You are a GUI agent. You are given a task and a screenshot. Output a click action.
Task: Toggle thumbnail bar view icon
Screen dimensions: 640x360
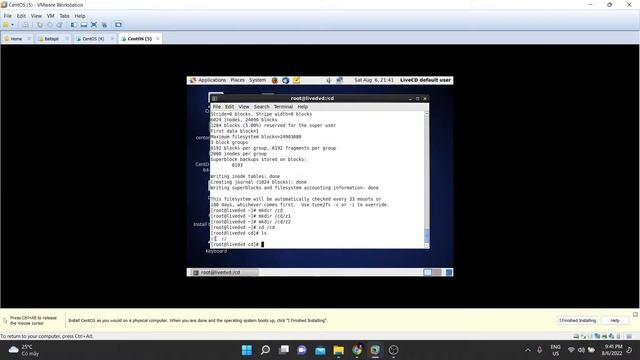84,25
